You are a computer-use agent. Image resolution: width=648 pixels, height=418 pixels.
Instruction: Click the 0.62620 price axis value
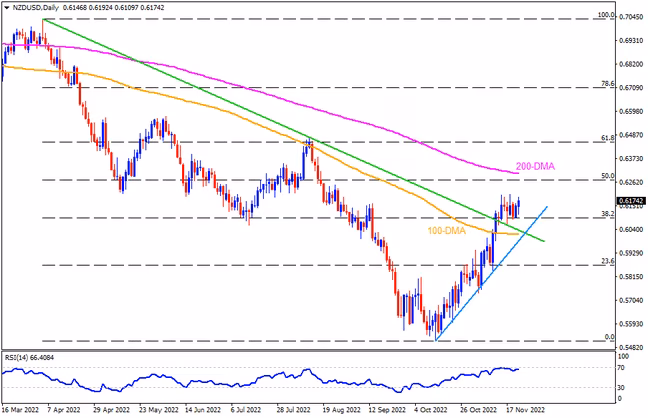631,182
